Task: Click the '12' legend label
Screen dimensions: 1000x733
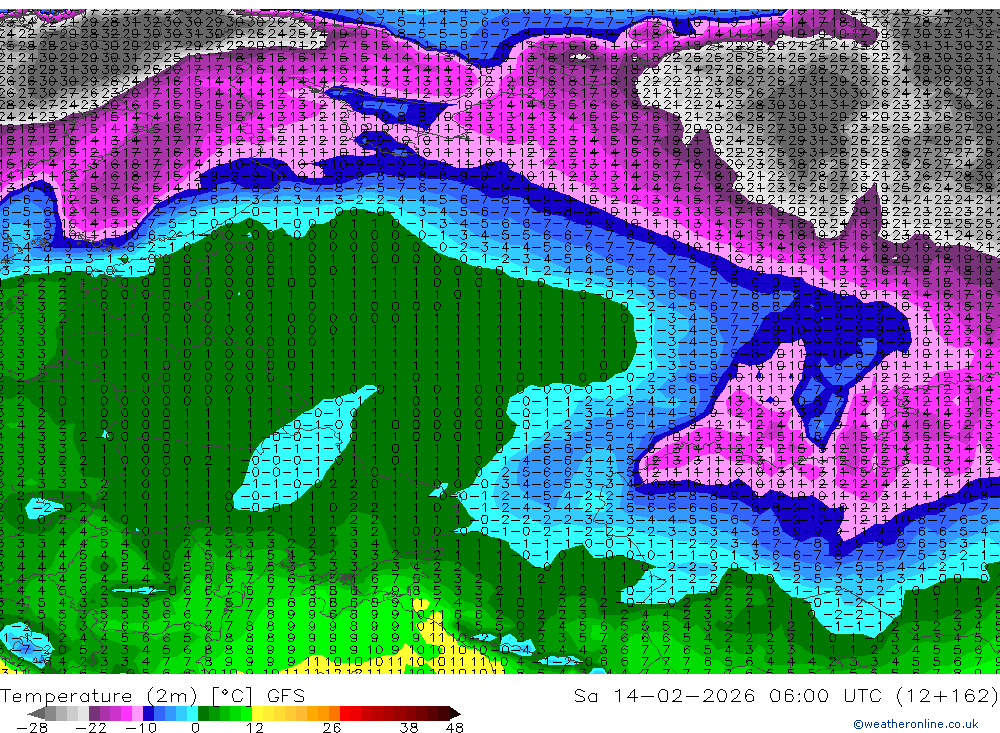Action: tap(254, 728)
